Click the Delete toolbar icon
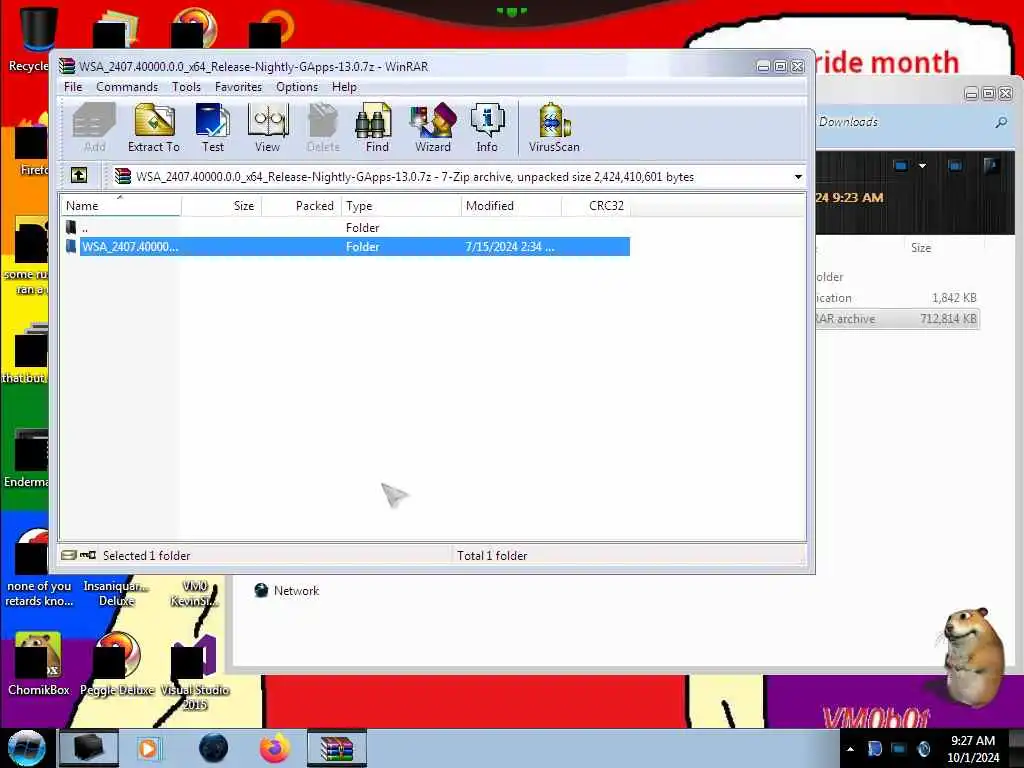The height and width of the screenshot is (768, 1024). 323,128
